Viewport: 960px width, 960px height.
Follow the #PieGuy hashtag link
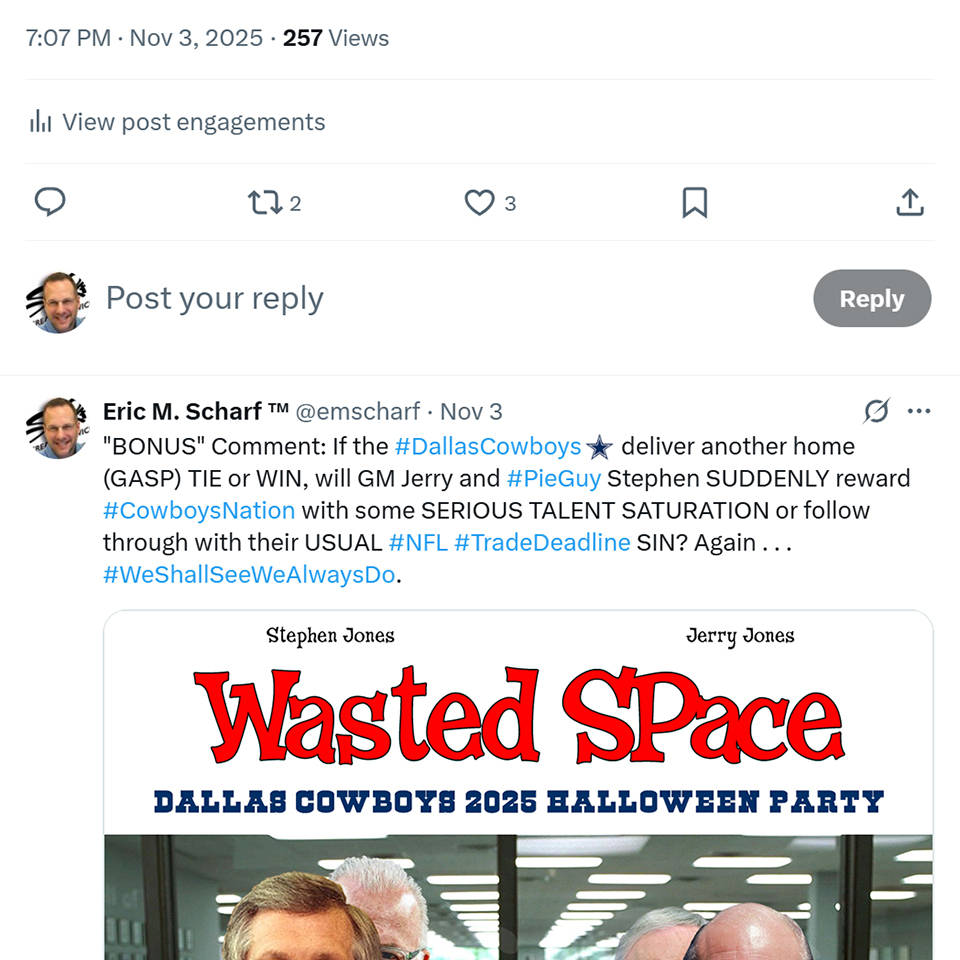[x=553, y=478]
